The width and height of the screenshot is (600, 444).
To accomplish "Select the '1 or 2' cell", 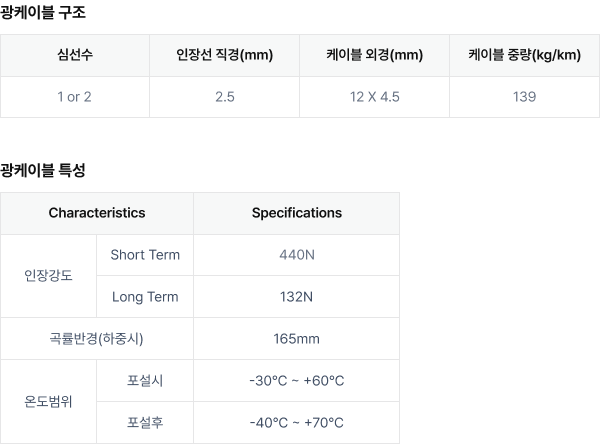I will click(x=75, y=97).
